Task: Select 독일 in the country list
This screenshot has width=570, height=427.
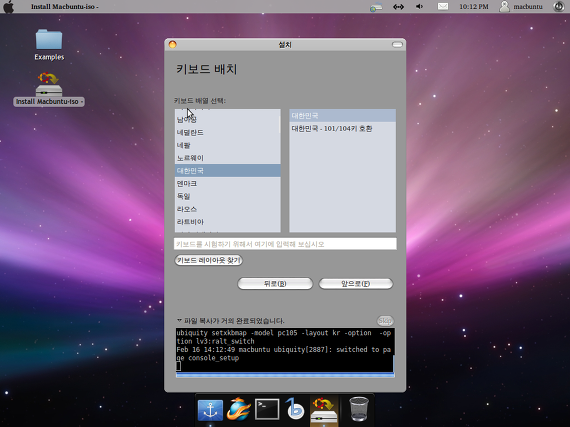Action: pyautogui.click(x=228, y=196)
